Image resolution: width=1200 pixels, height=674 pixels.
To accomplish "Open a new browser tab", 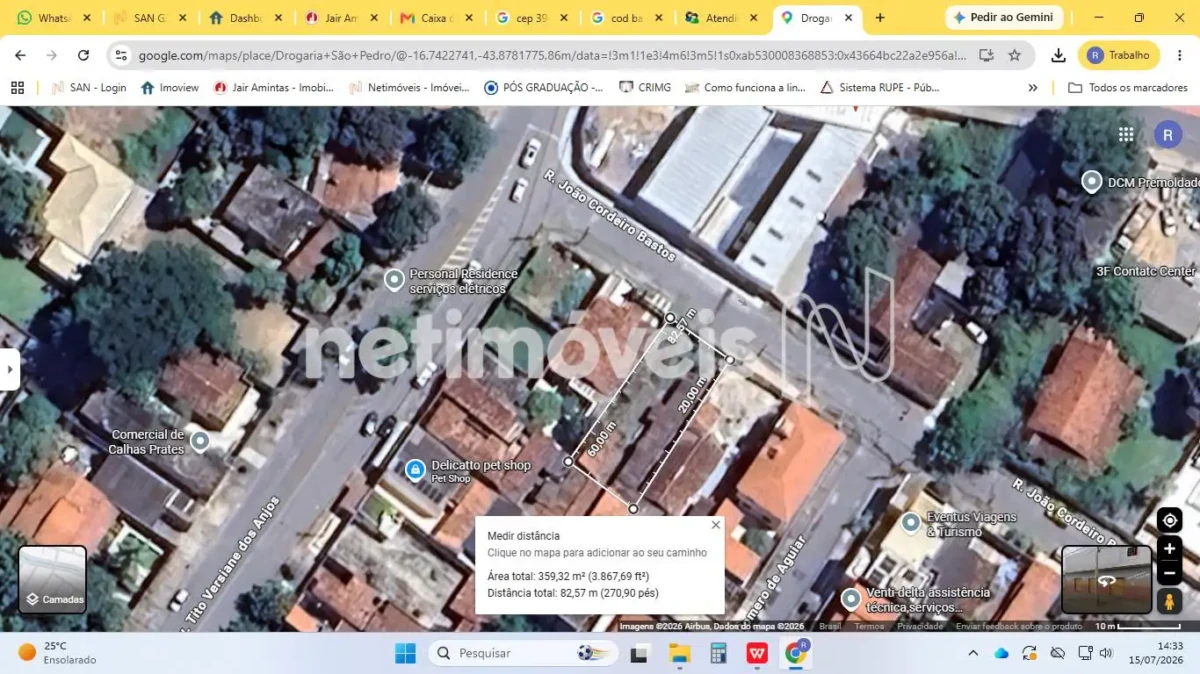I will (x=880, y=17).
